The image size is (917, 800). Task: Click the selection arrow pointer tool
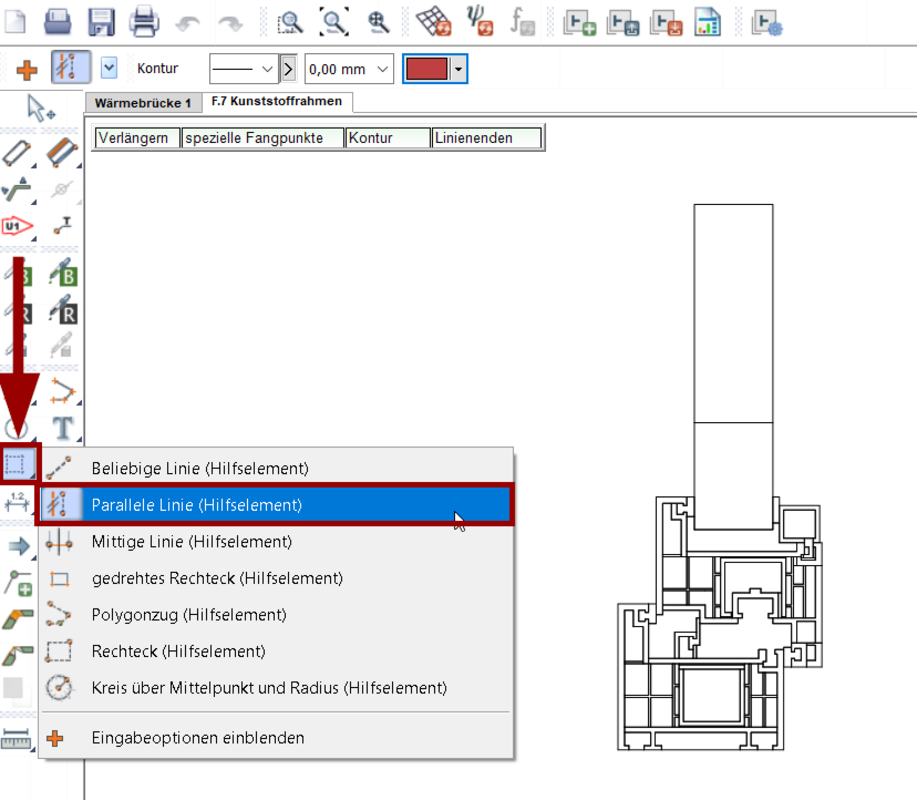41,107
